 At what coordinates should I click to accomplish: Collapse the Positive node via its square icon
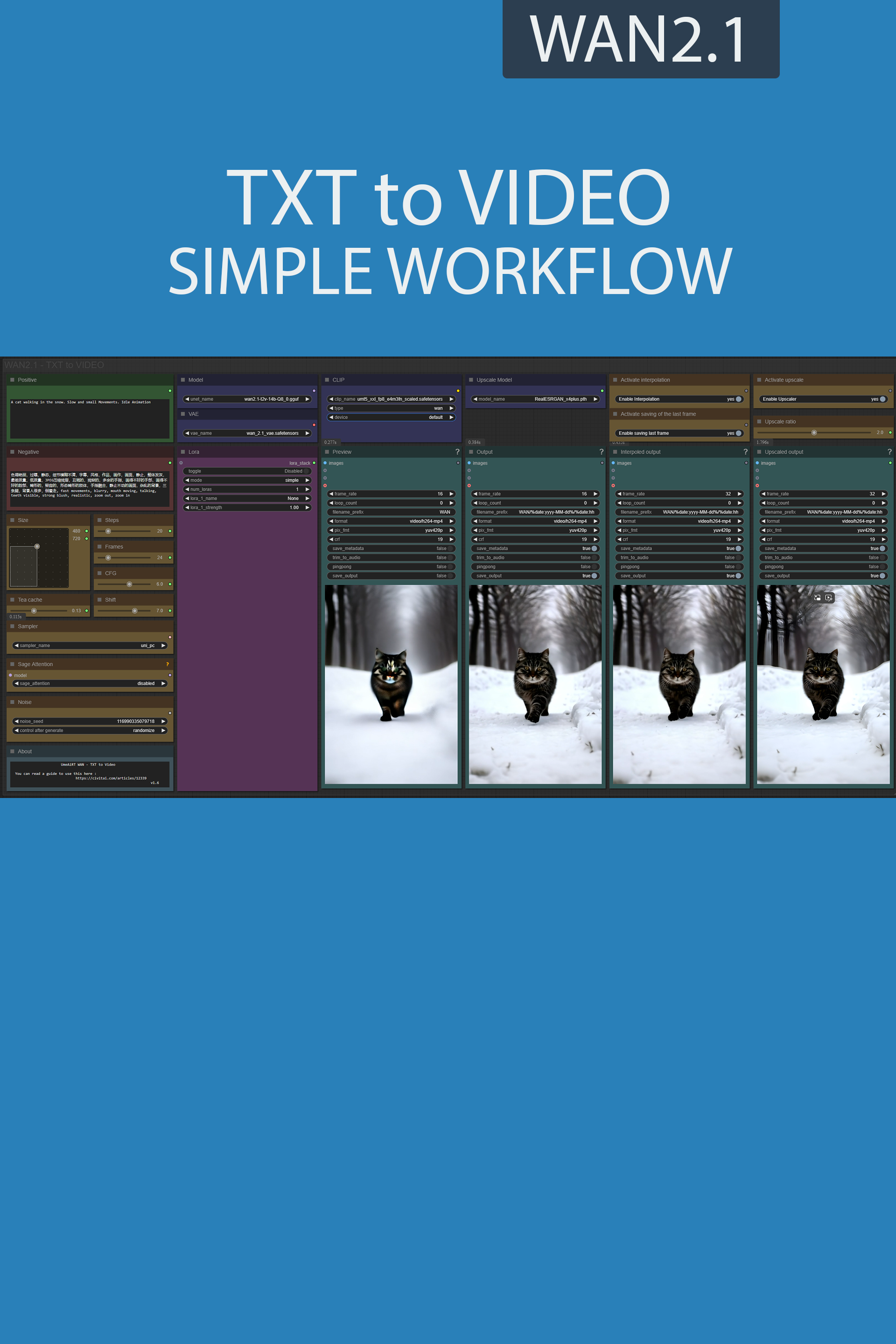pos(12,380)
